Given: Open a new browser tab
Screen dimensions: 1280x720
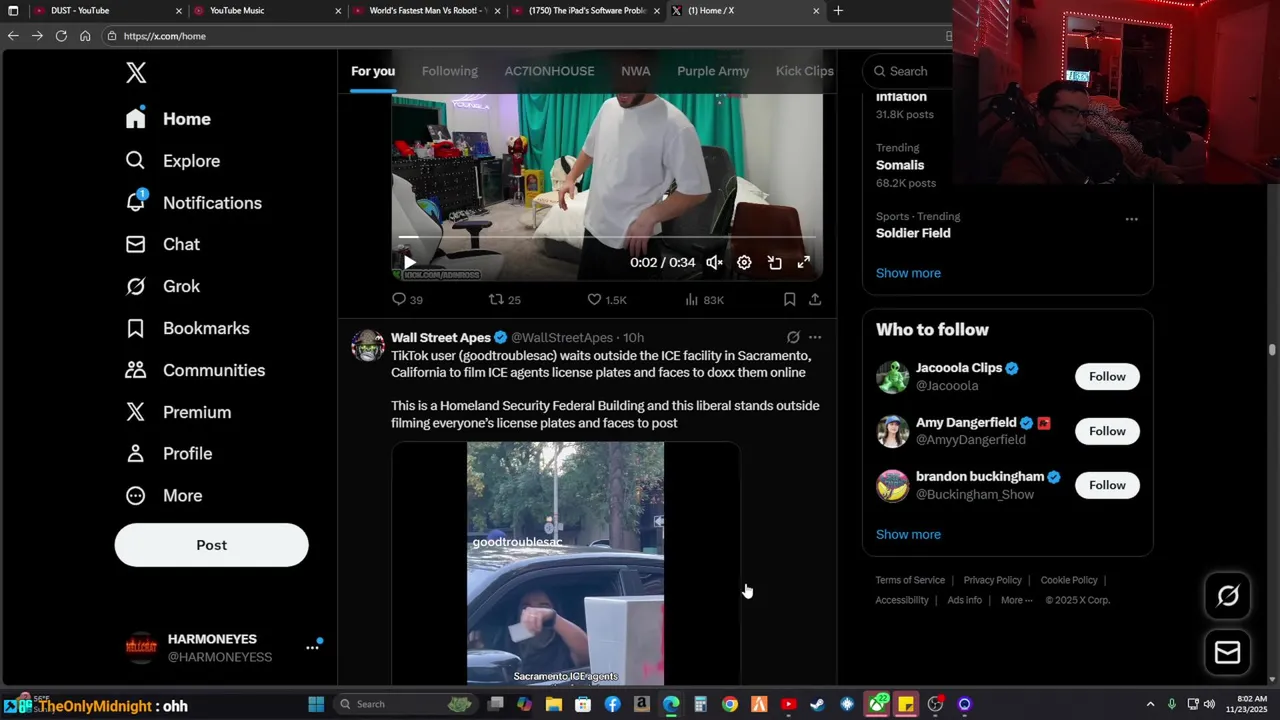Looking at the screenshot, I should (838, 11).
